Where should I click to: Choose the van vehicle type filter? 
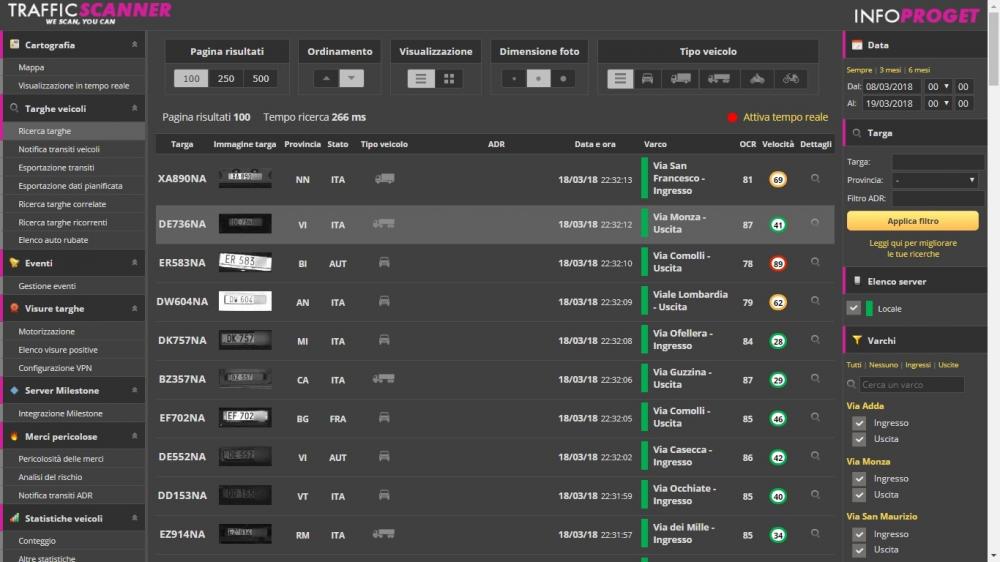pos(681,79)
